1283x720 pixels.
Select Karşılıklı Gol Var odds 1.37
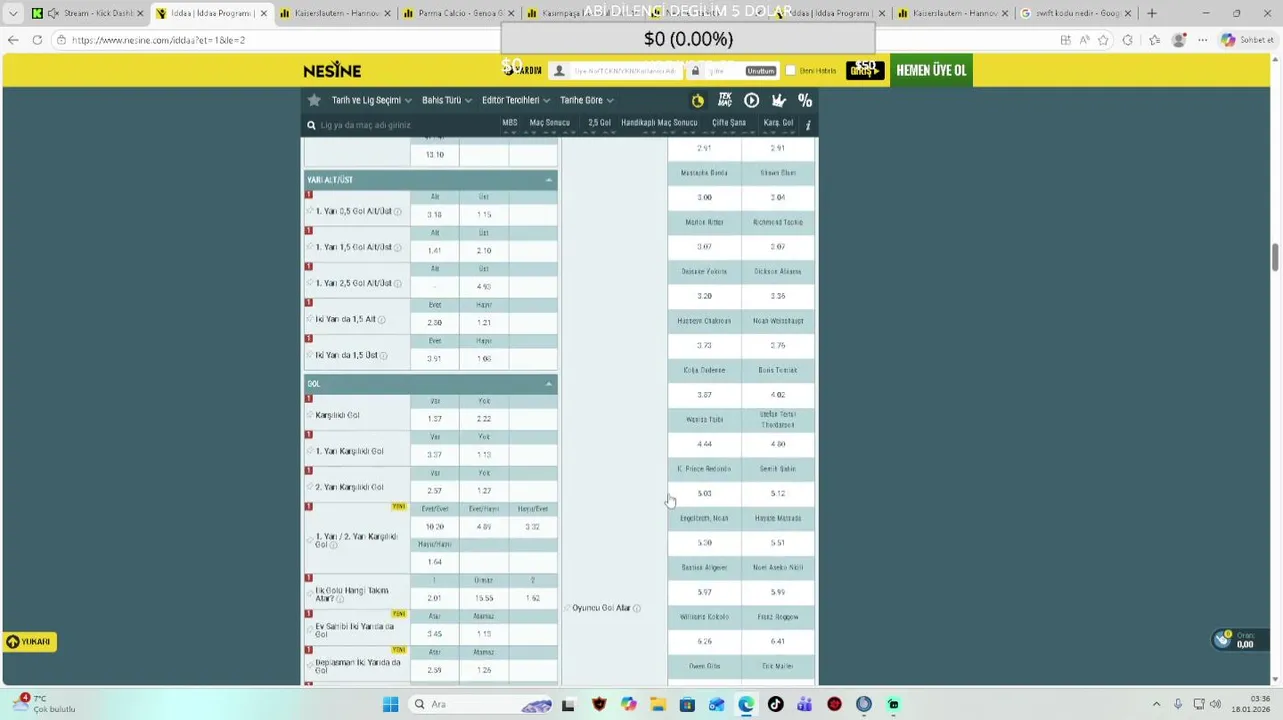pyautogui.click(x=434, y=419)
